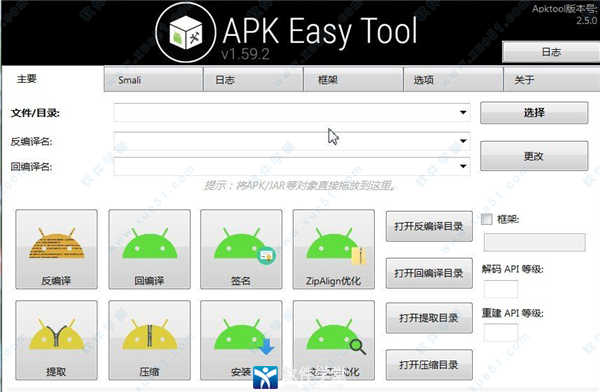This screenshot has height=392, width=600.
Task: Expand the 文件/目录 dropdown arrow
Action: [x=463, y=113]
